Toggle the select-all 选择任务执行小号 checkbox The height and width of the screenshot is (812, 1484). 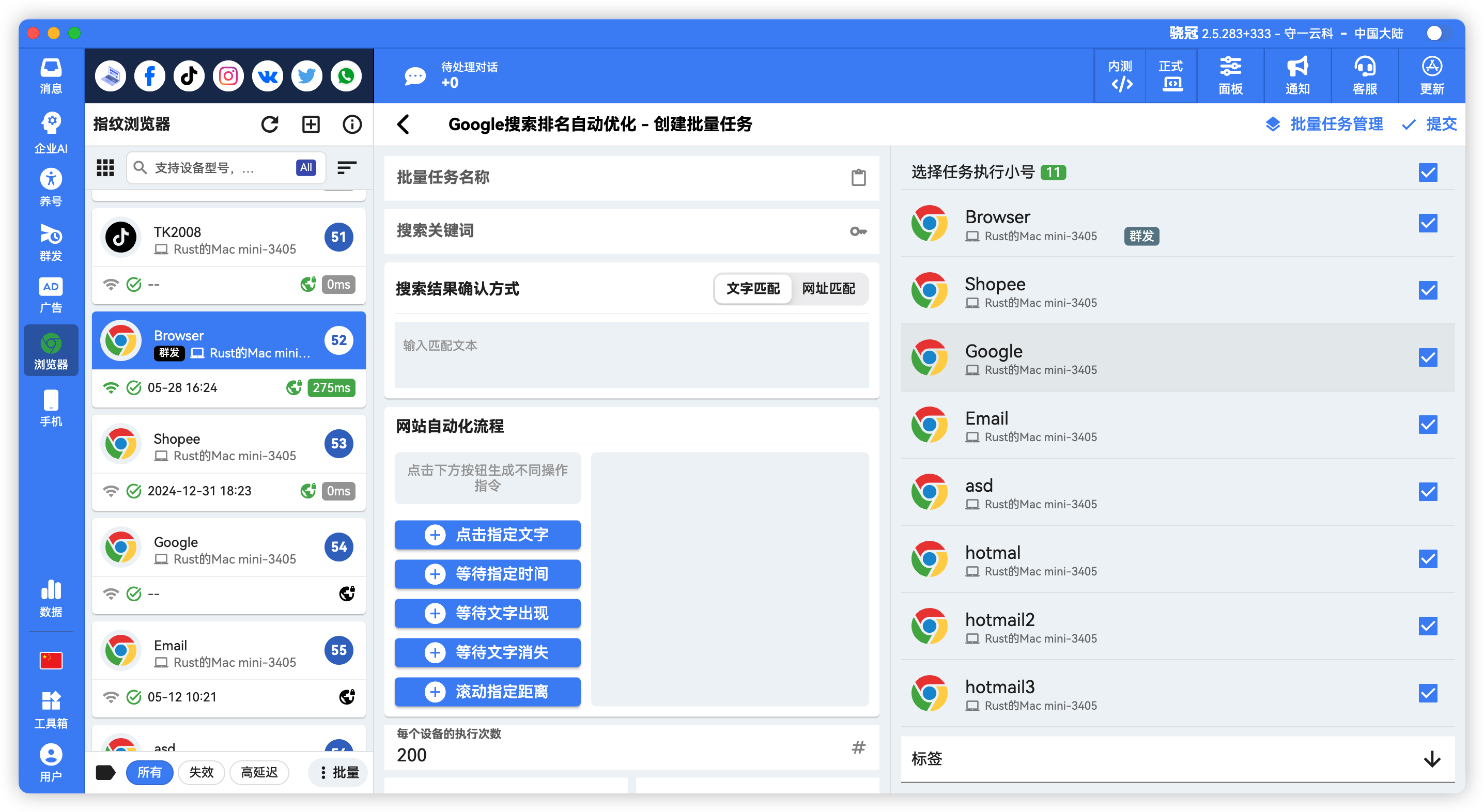click(x=1428, y=172)
